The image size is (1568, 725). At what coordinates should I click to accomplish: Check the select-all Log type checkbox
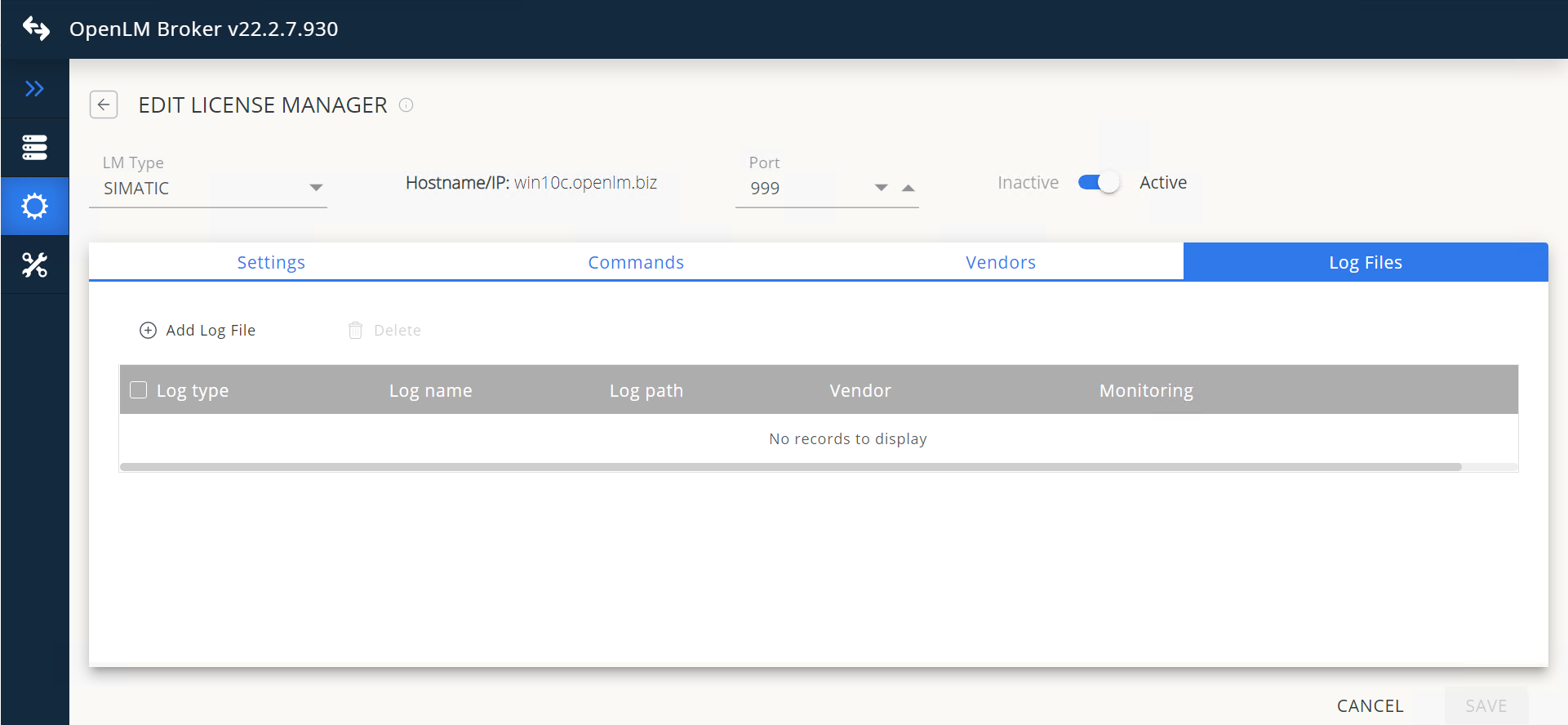(139, 390)
